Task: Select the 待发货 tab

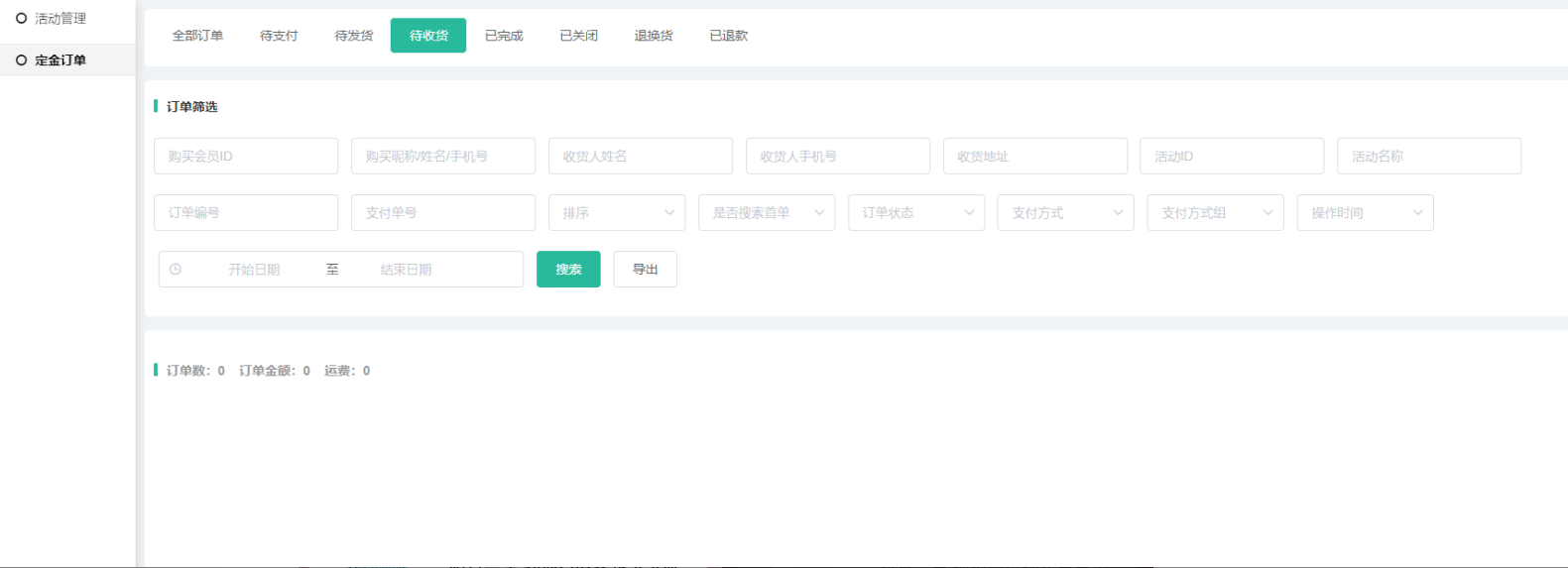Action: pyautogui.click(x=354, y=36)
